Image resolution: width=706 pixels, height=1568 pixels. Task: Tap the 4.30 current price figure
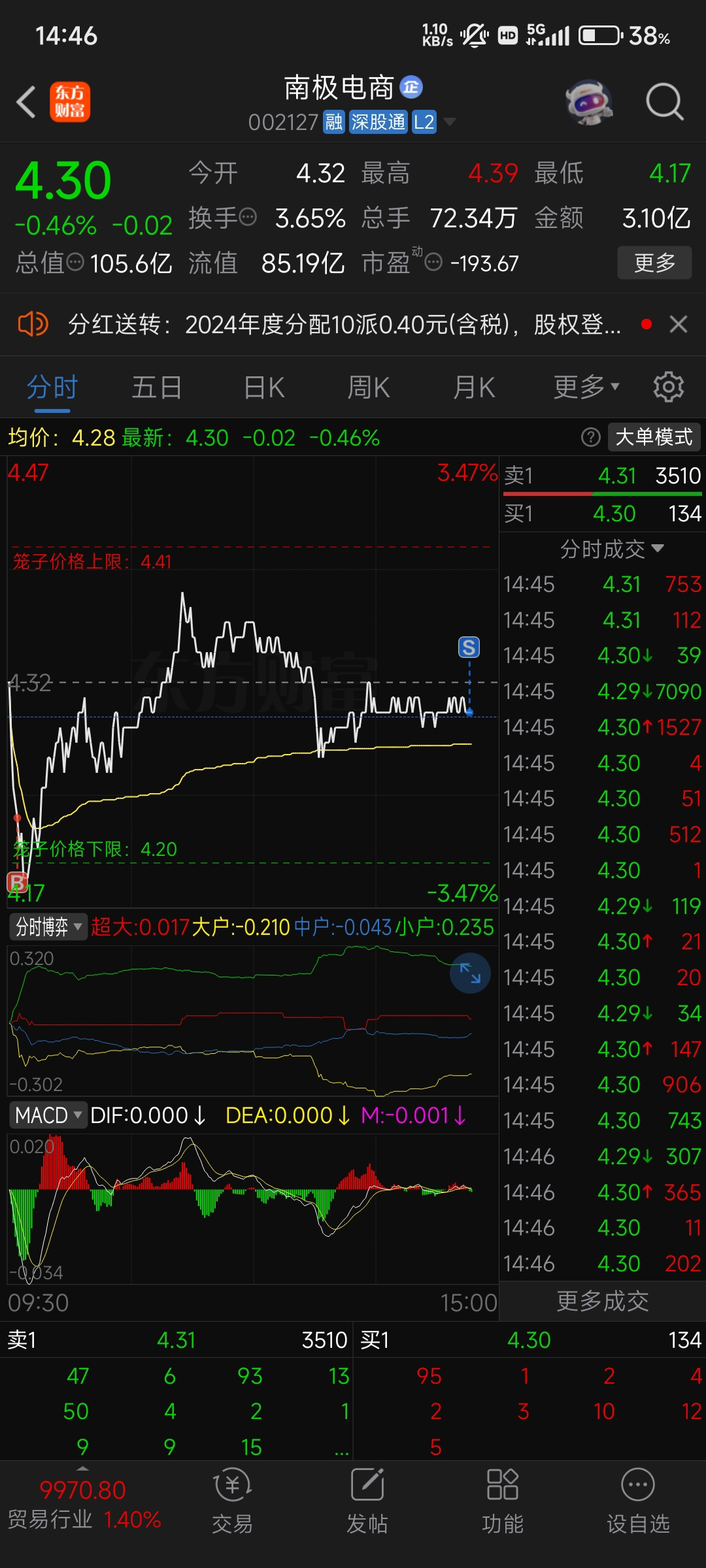[63, 180]
